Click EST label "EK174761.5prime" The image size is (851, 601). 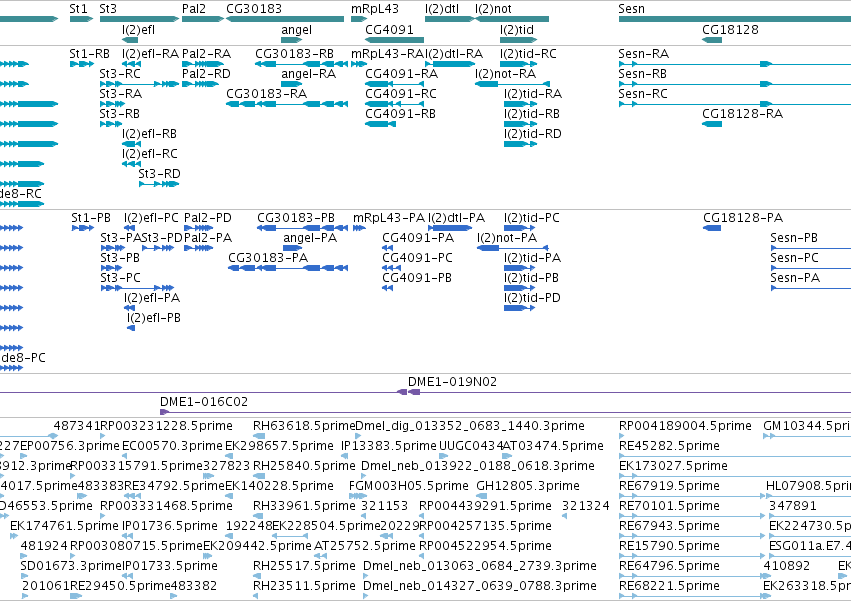[x=64, y=527]
